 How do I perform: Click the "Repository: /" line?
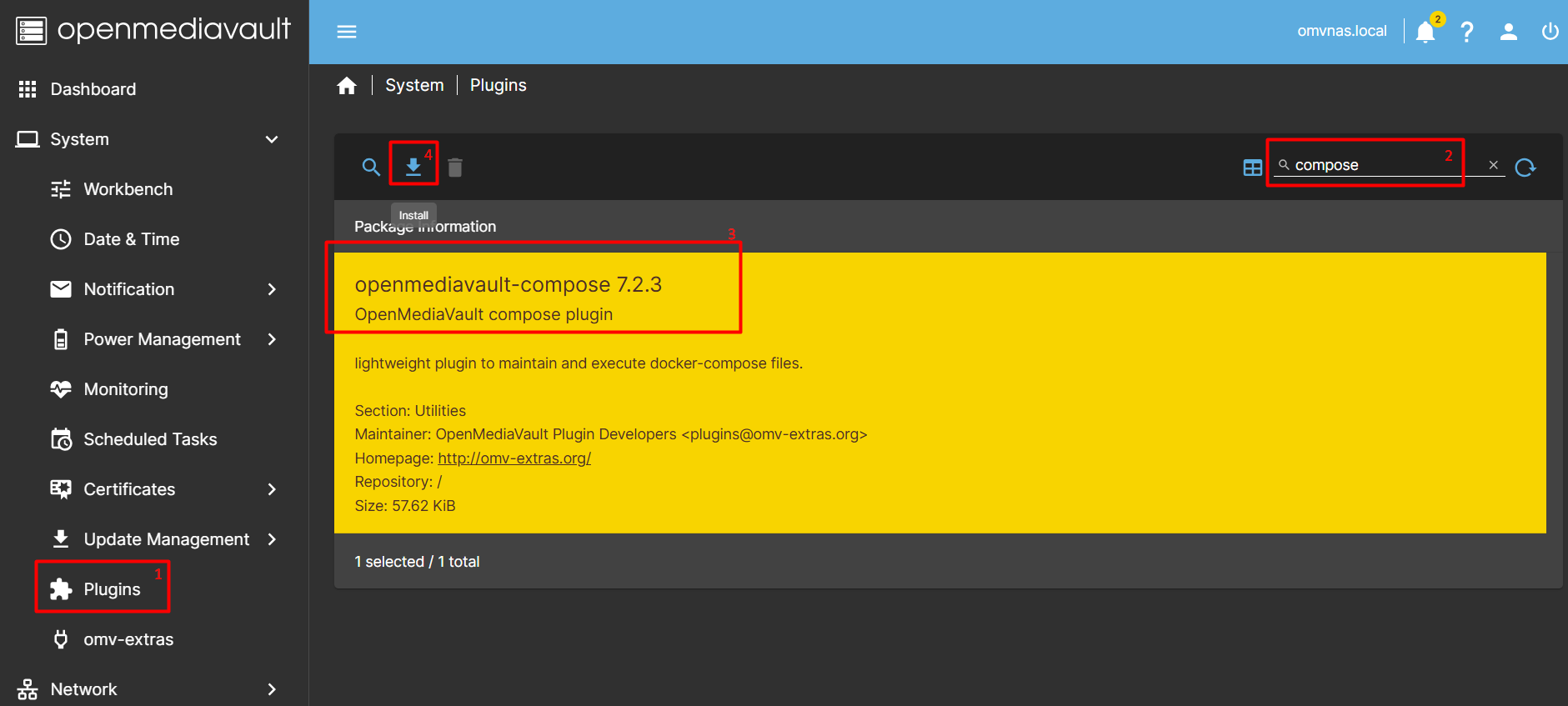pos(398,482)
